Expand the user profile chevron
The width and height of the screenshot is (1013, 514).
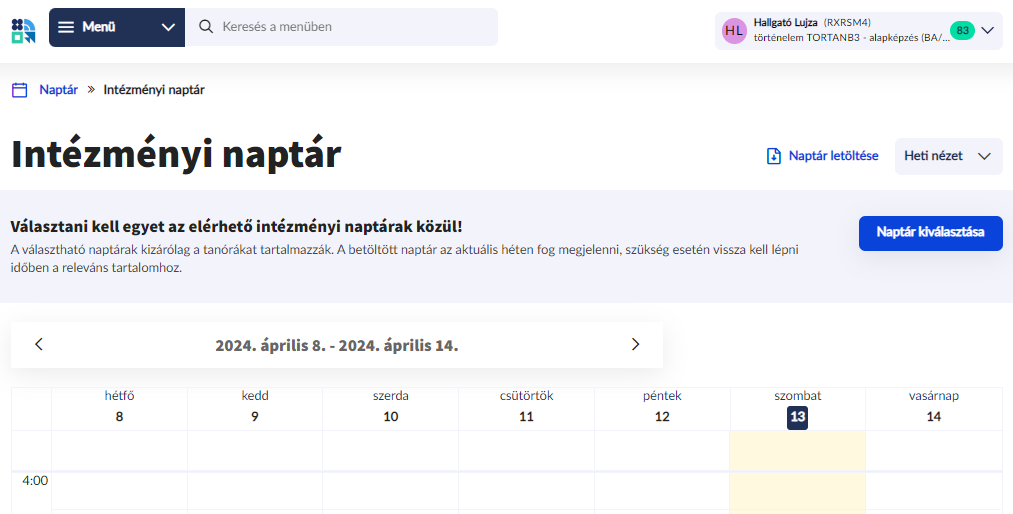point(988,31)
